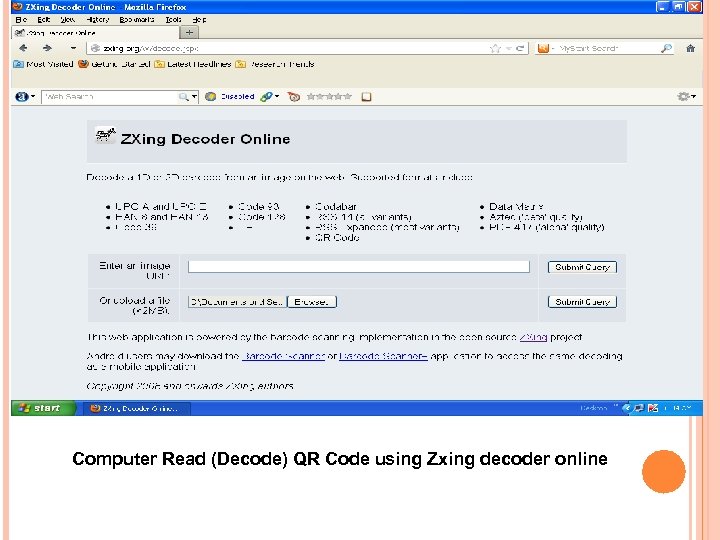Screen dimensions: 720x540
Task: Click the network system tray icon
Action: (639, 408)
